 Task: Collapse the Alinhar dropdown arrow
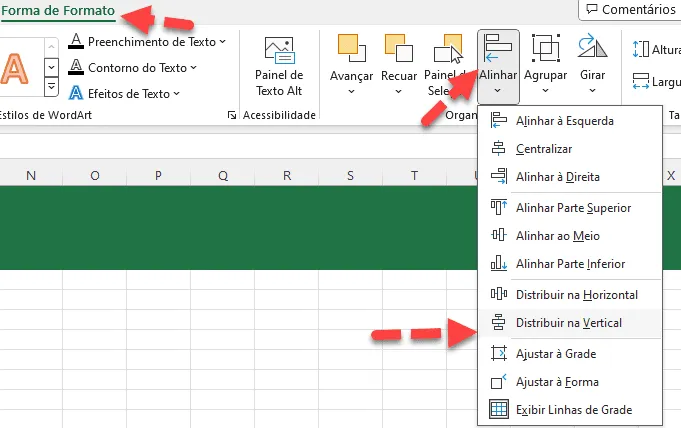coord(498,90)
